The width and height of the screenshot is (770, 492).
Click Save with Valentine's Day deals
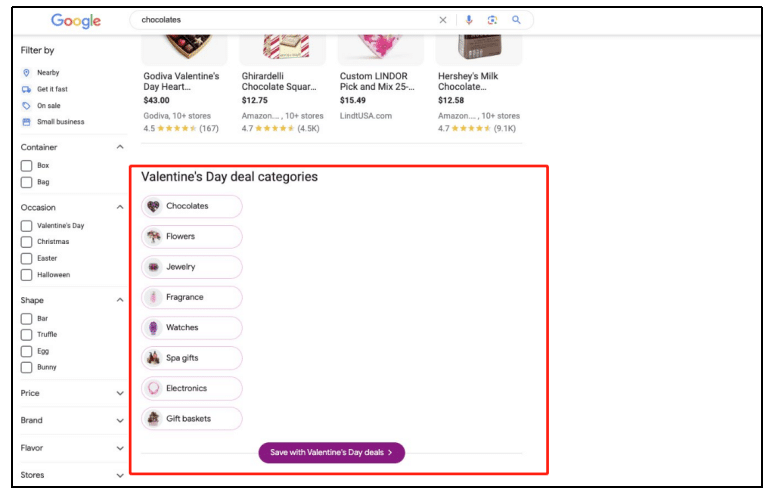coord(331,453)
